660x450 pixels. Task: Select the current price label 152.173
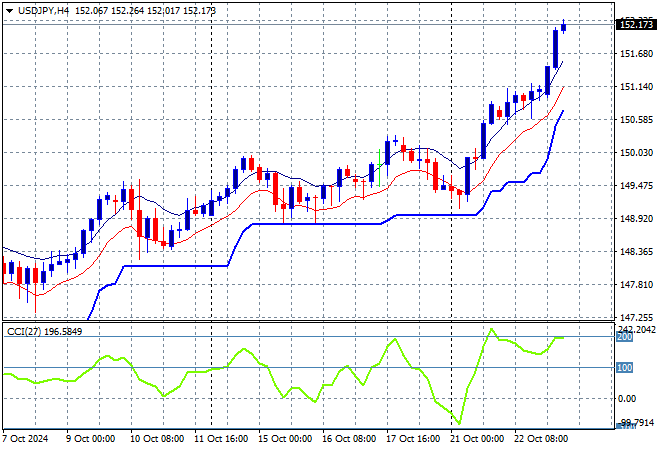[636, 25]
